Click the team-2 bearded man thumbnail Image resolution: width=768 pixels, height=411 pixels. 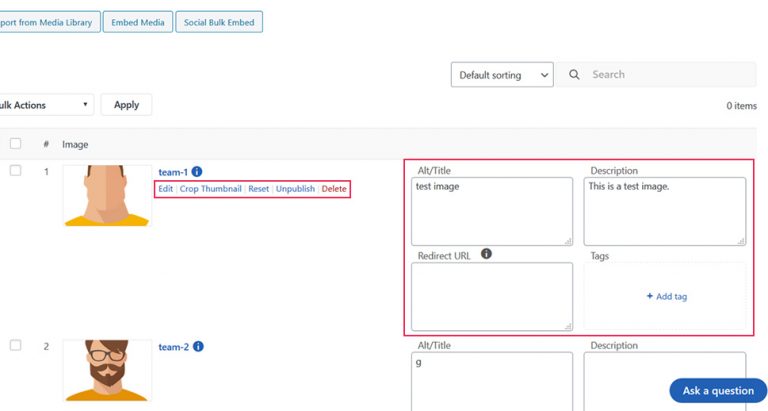[x=106, y=371]
